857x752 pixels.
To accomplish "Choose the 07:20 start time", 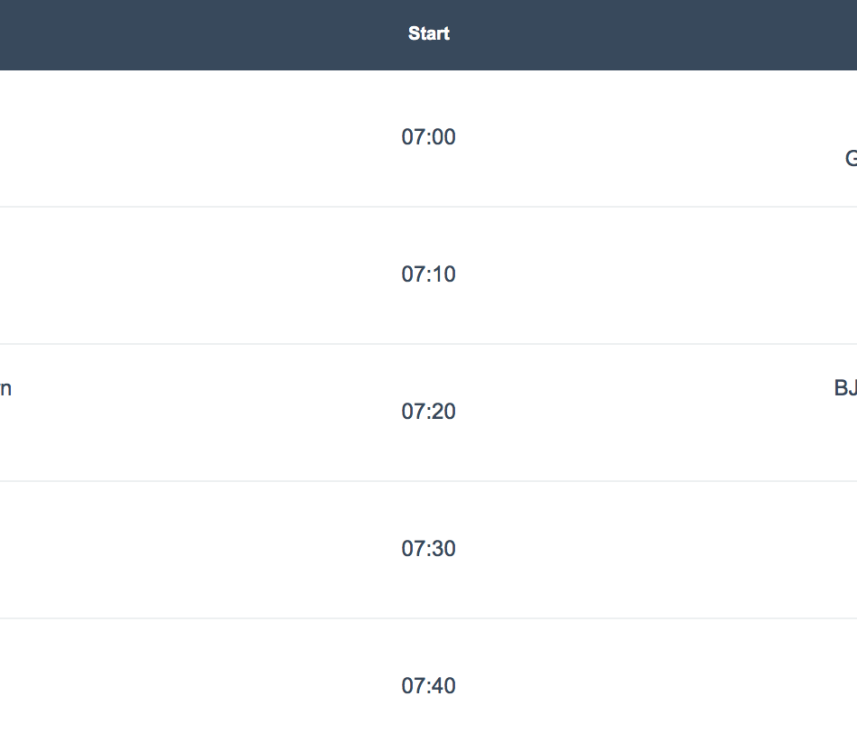I will pyautogui.click(x=428, y=412).
